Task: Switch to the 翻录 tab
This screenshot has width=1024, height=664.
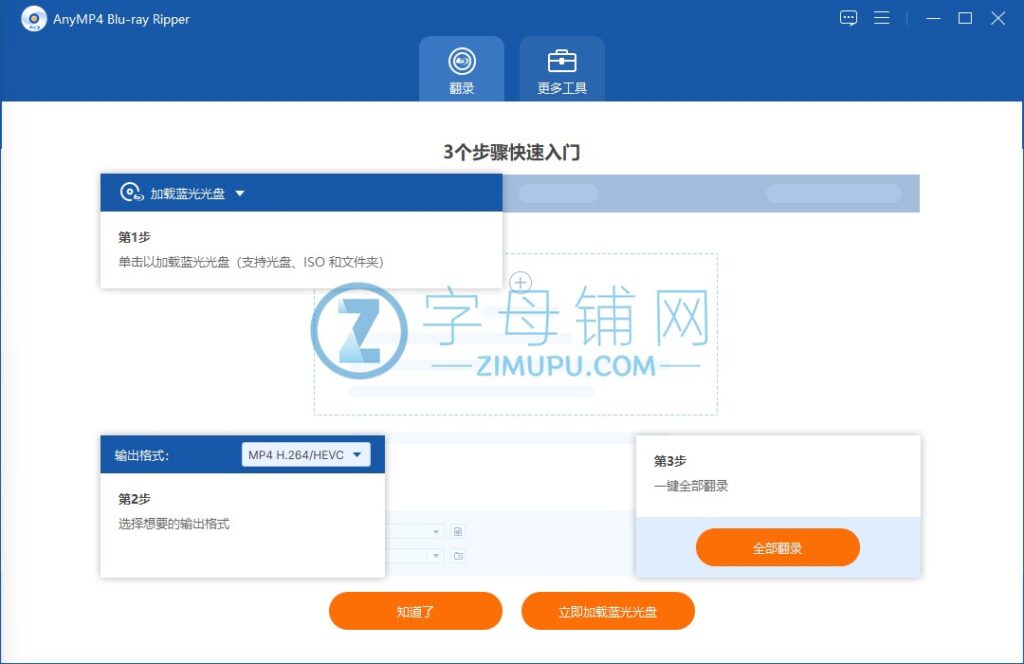Action: (462, 69)
